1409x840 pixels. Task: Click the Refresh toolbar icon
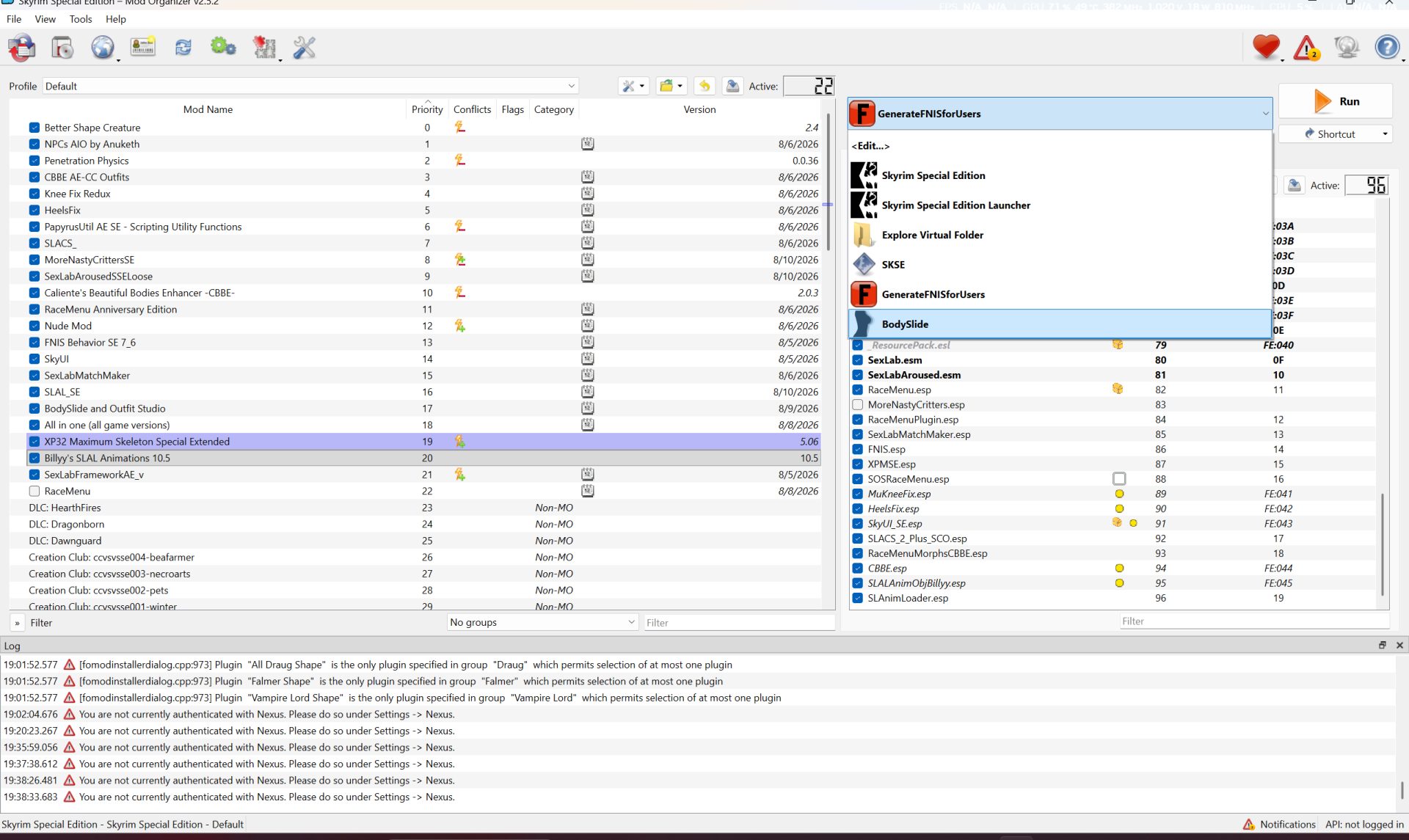(183, 48)
